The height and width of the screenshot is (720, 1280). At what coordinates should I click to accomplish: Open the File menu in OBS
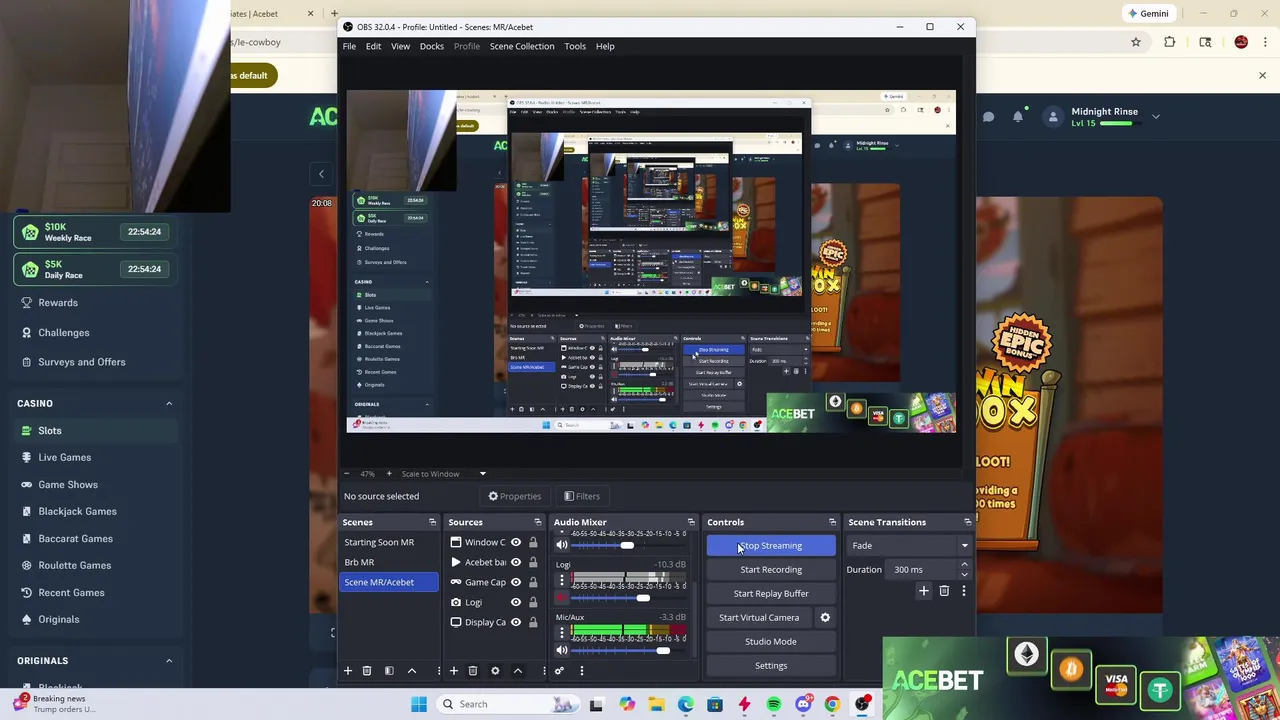(x=349, y=46)
